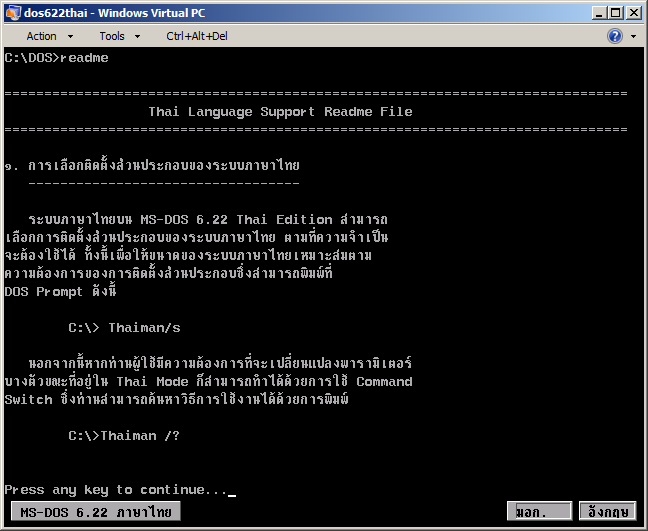This screenshot has height=531, width=648.
Task: Click the 'อังกฤษ' language indicator
Action: click(x=608, y=512)
